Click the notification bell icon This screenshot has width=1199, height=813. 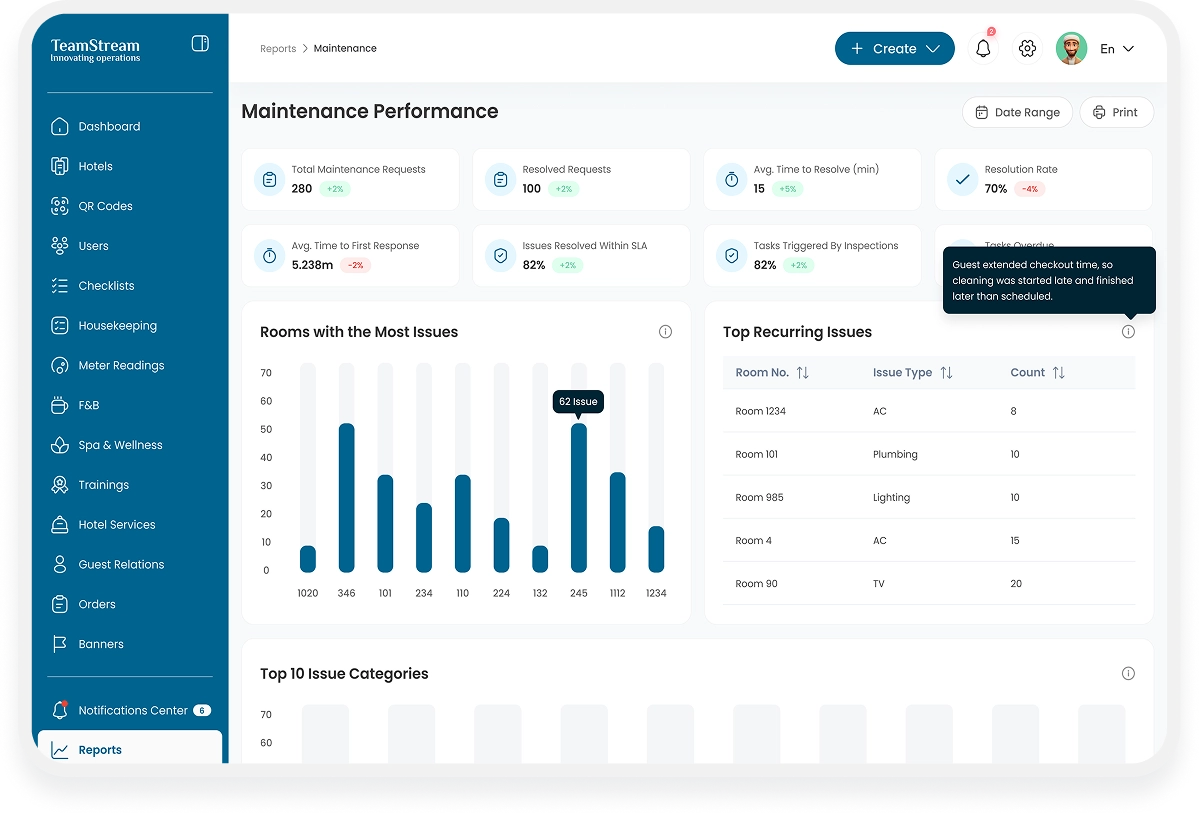(x=983, y=49)
